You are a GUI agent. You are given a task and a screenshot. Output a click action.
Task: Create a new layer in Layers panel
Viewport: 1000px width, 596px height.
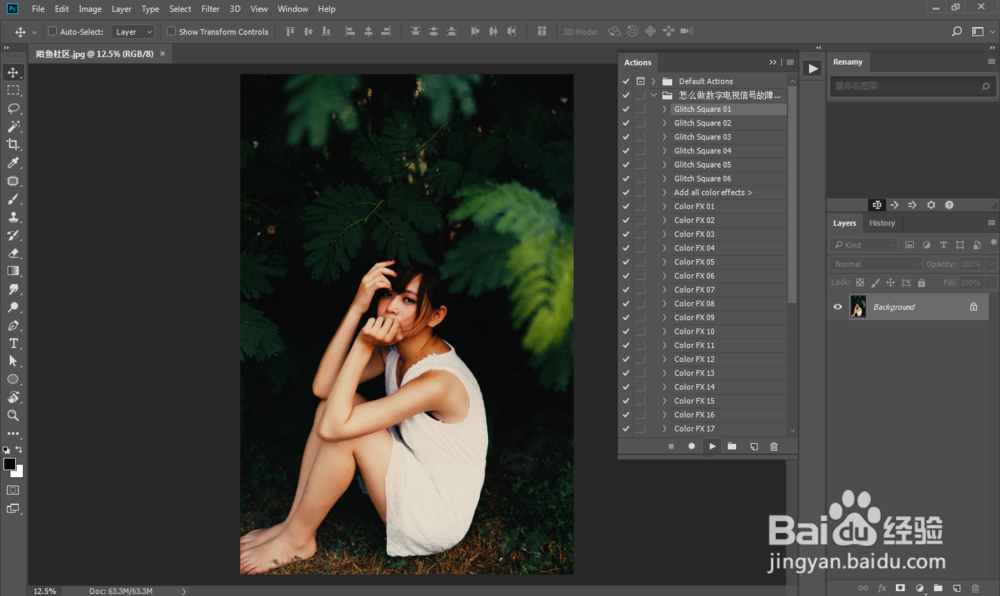point(957,588)
